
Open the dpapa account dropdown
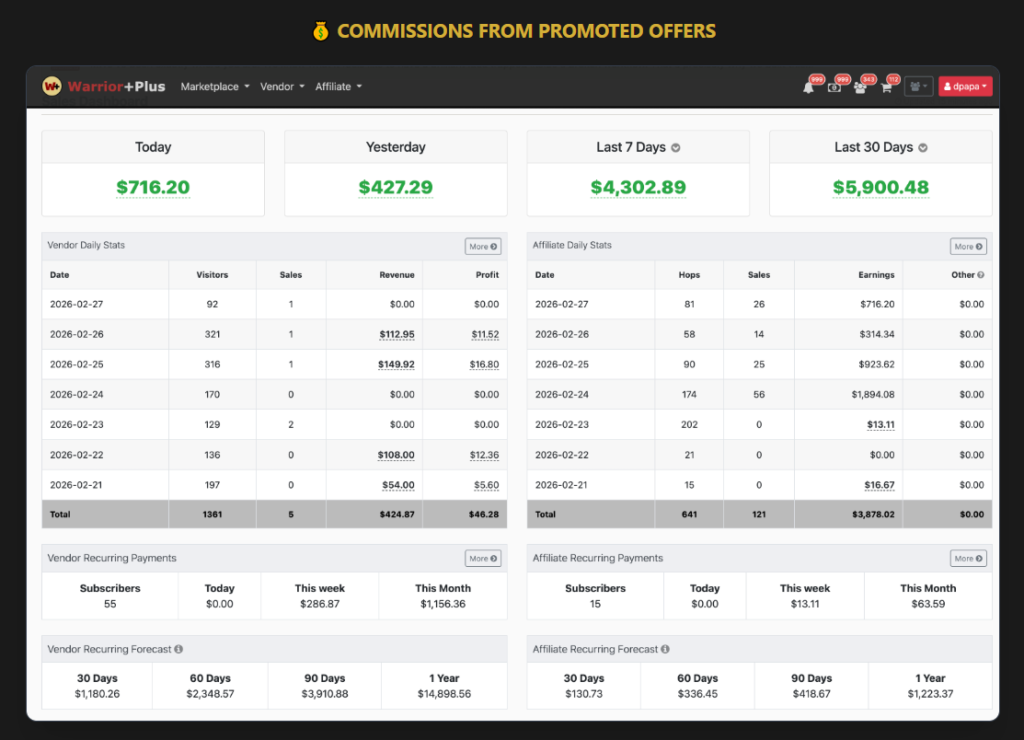coord(965,87)
